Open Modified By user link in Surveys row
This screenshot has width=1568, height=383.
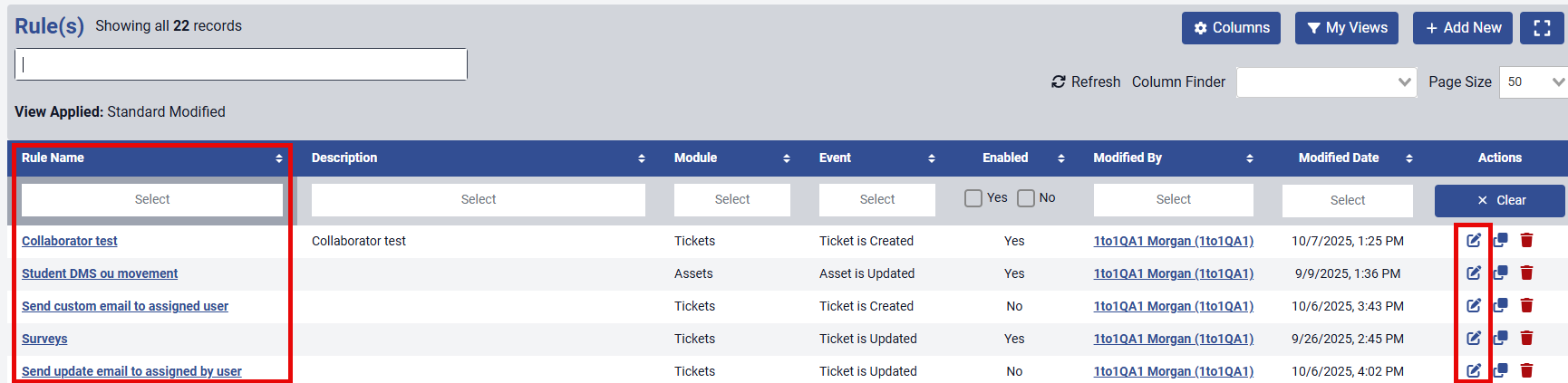coord(1174,339)
